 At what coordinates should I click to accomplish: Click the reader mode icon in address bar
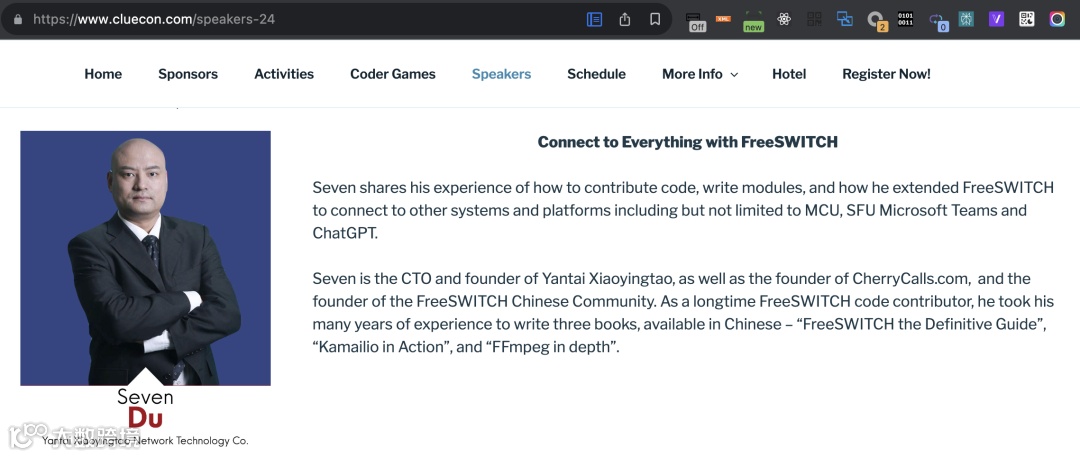pos(594,19)
